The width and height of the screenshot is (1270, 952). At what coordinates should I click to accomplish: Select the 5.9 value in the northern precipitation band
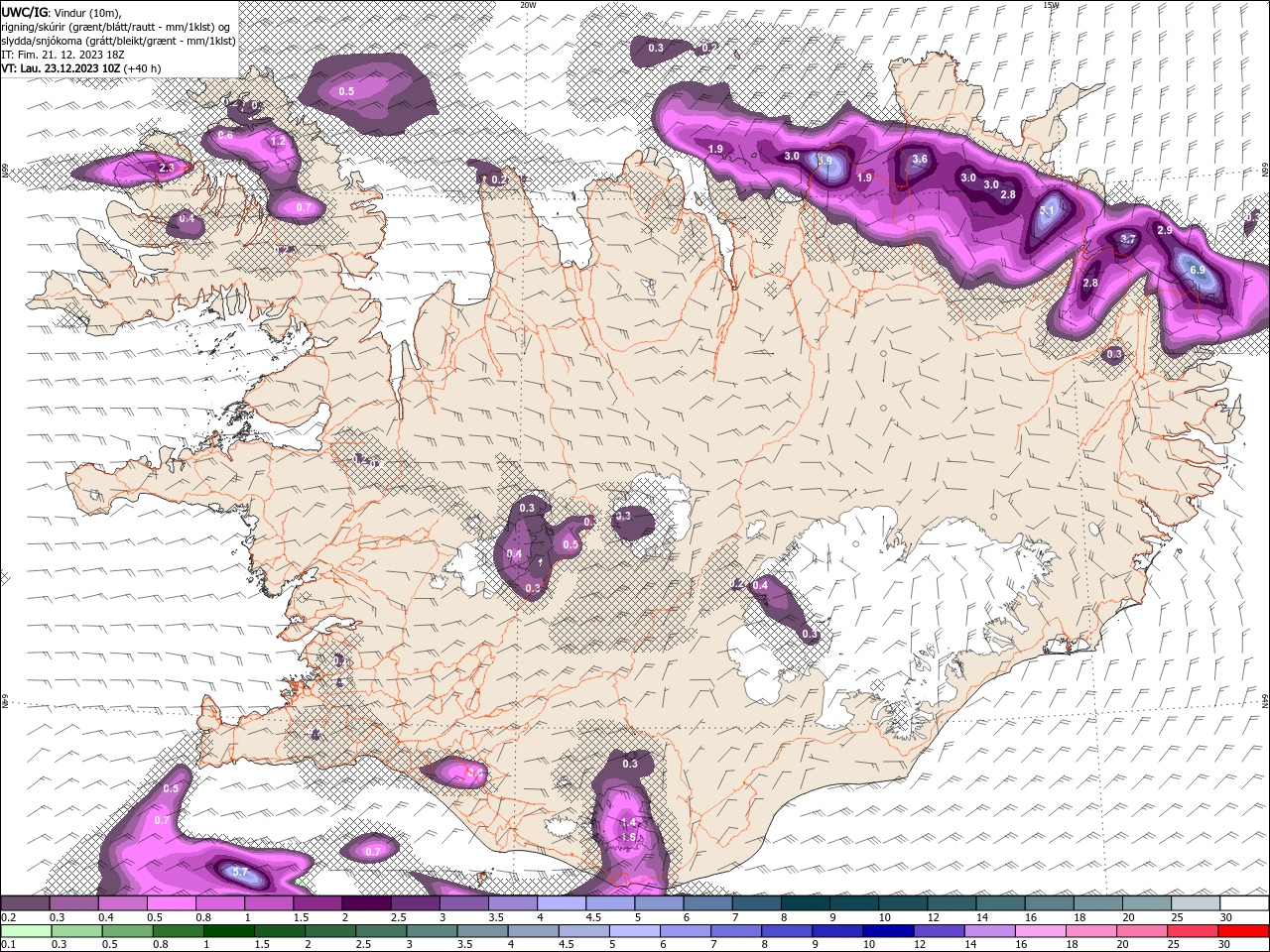pos(825,161)
